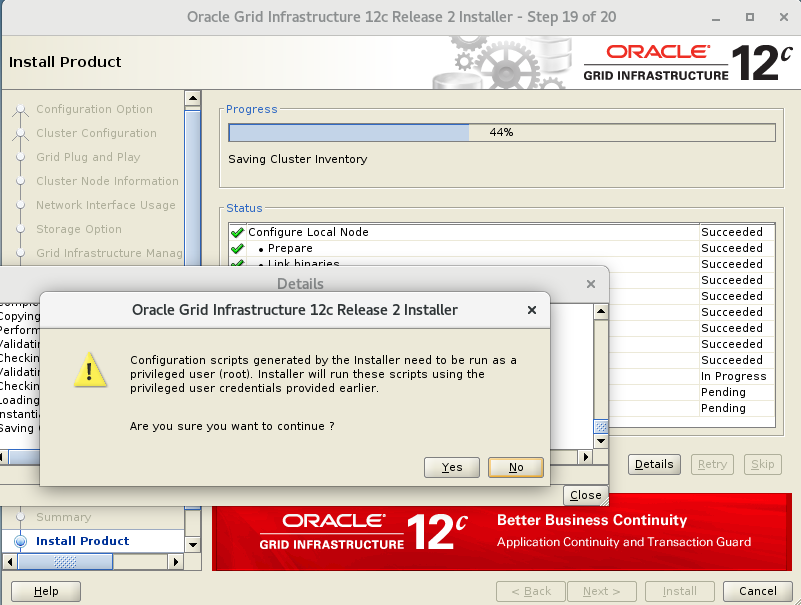Select Grid Infrastructure Management step
801x605 pixels.
point(109,253)
